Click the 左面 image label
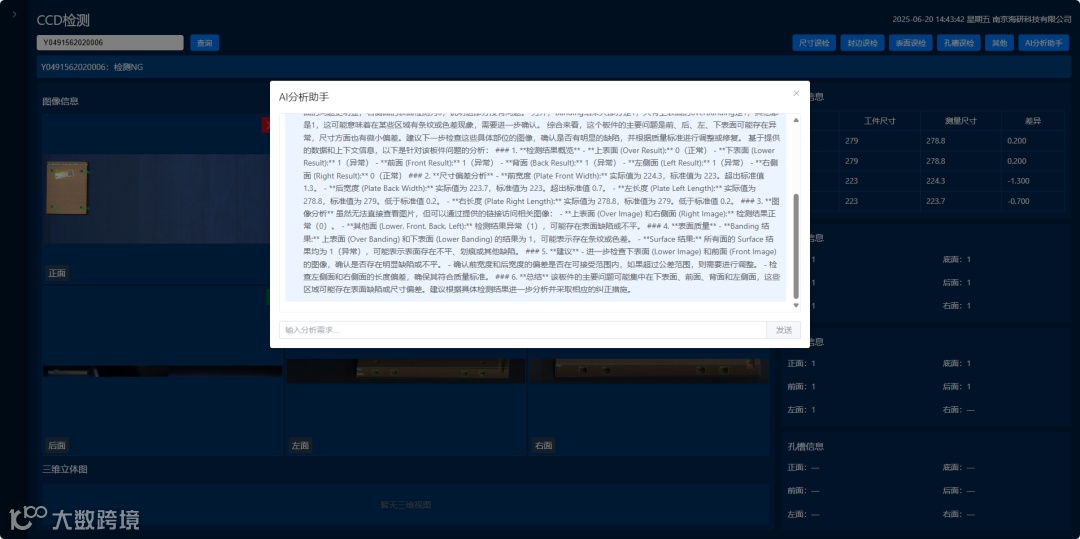This screenshot has width=1080, height=539. click(300, 445)
